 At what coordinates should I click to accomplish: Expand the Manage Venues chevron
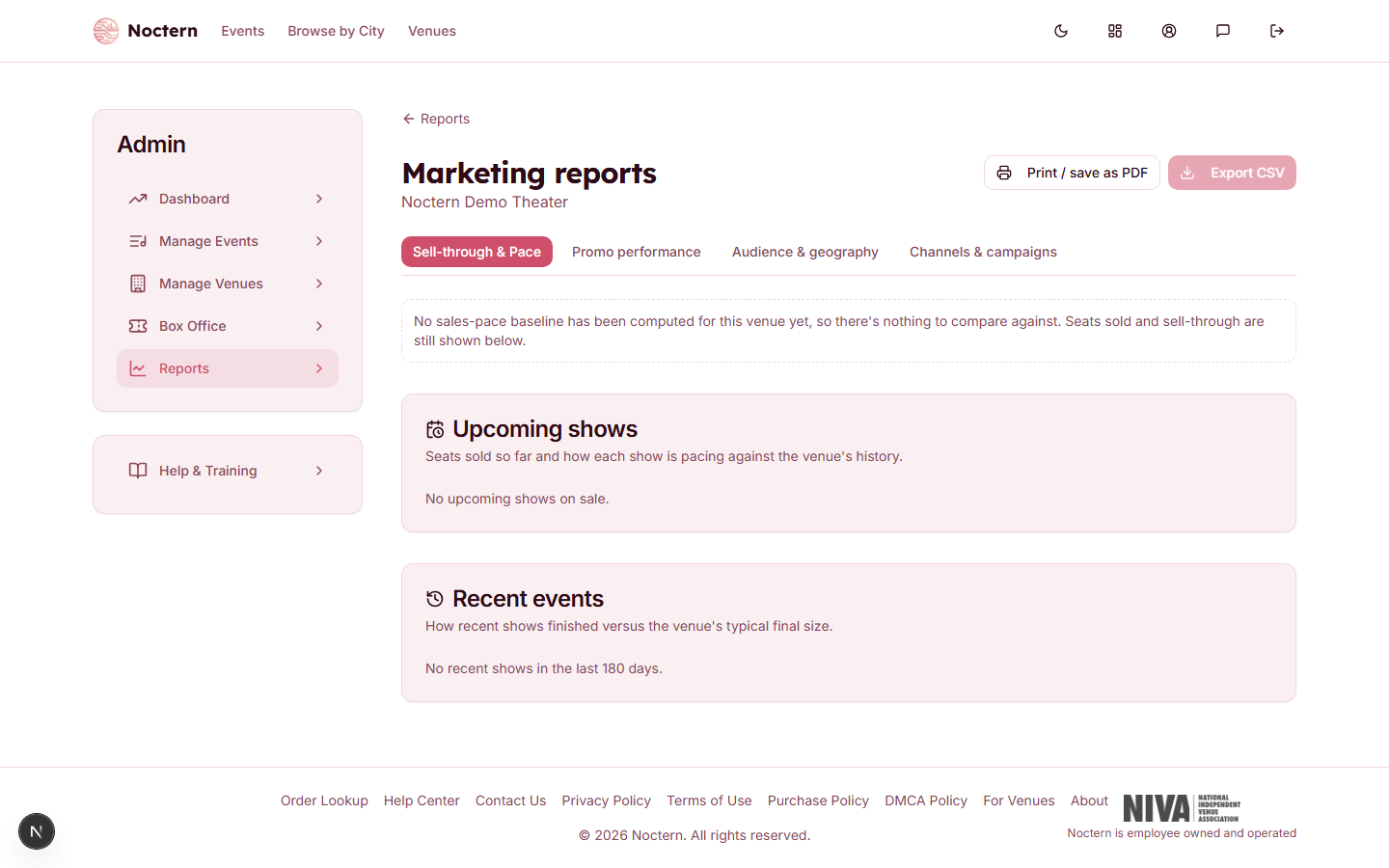click(319, 284)
